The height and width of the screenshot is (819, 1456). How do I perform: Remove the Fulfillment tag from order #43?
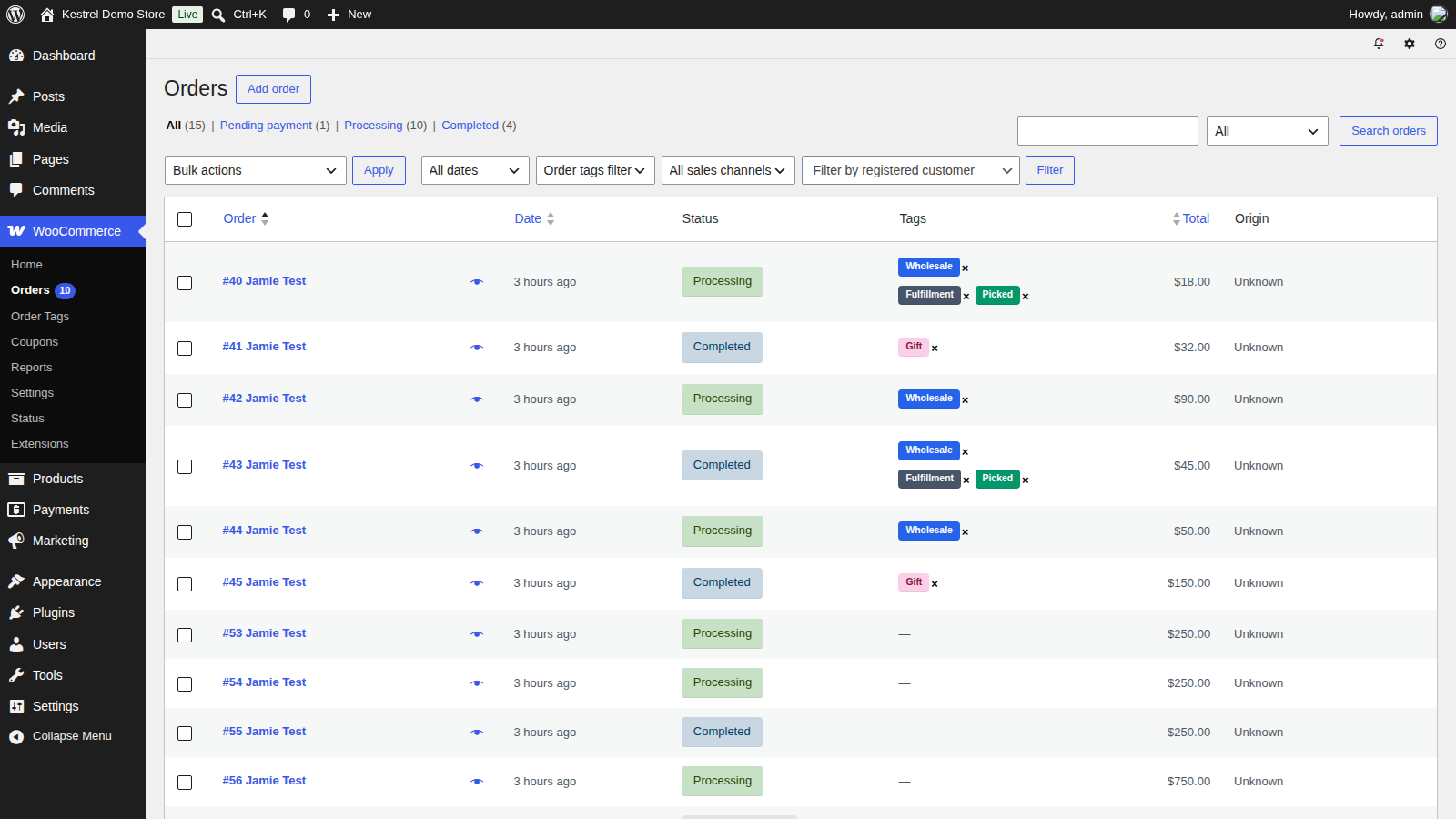click(966, 480)
